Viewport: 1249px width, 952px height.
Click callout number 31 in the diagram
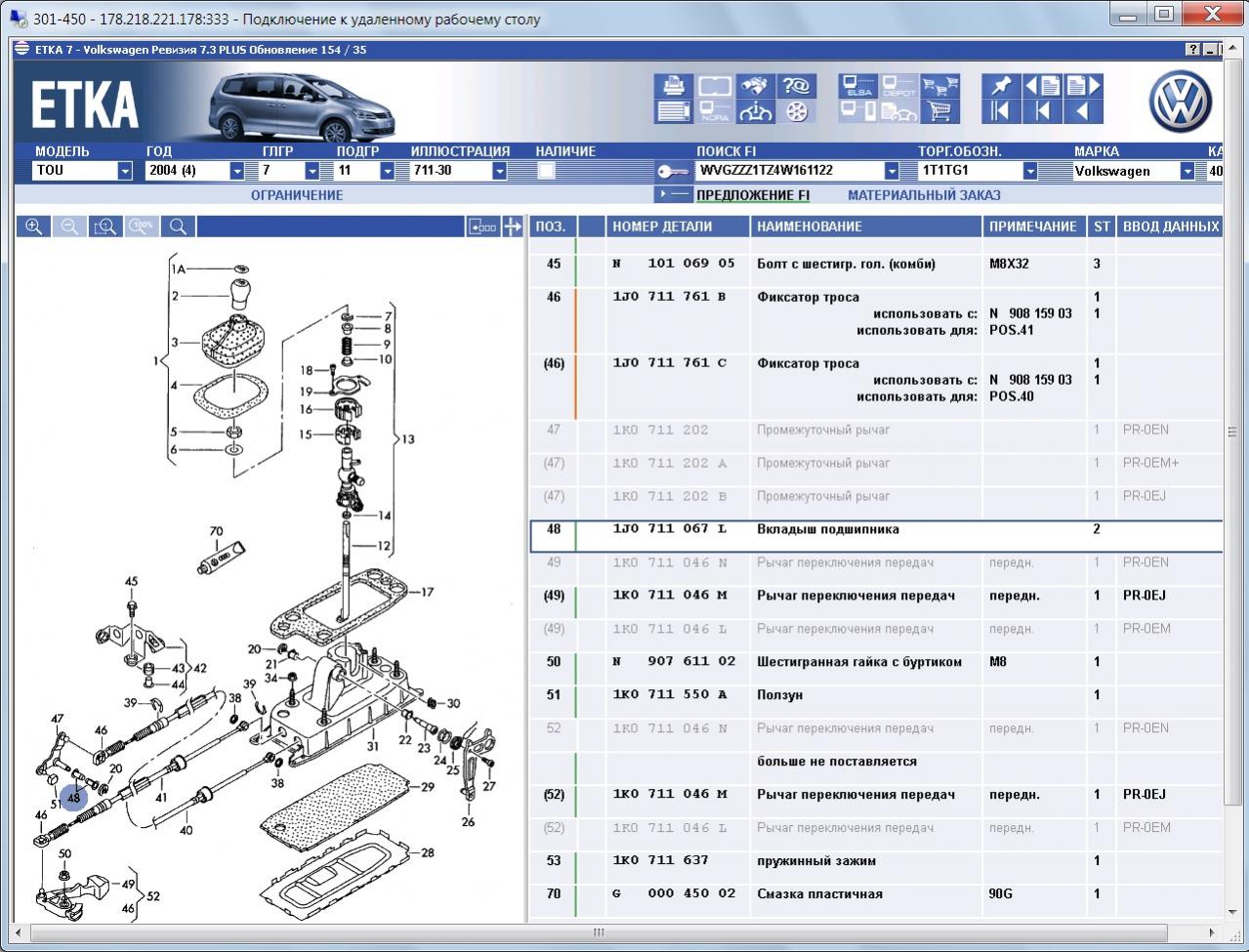(x=372, y=747)
